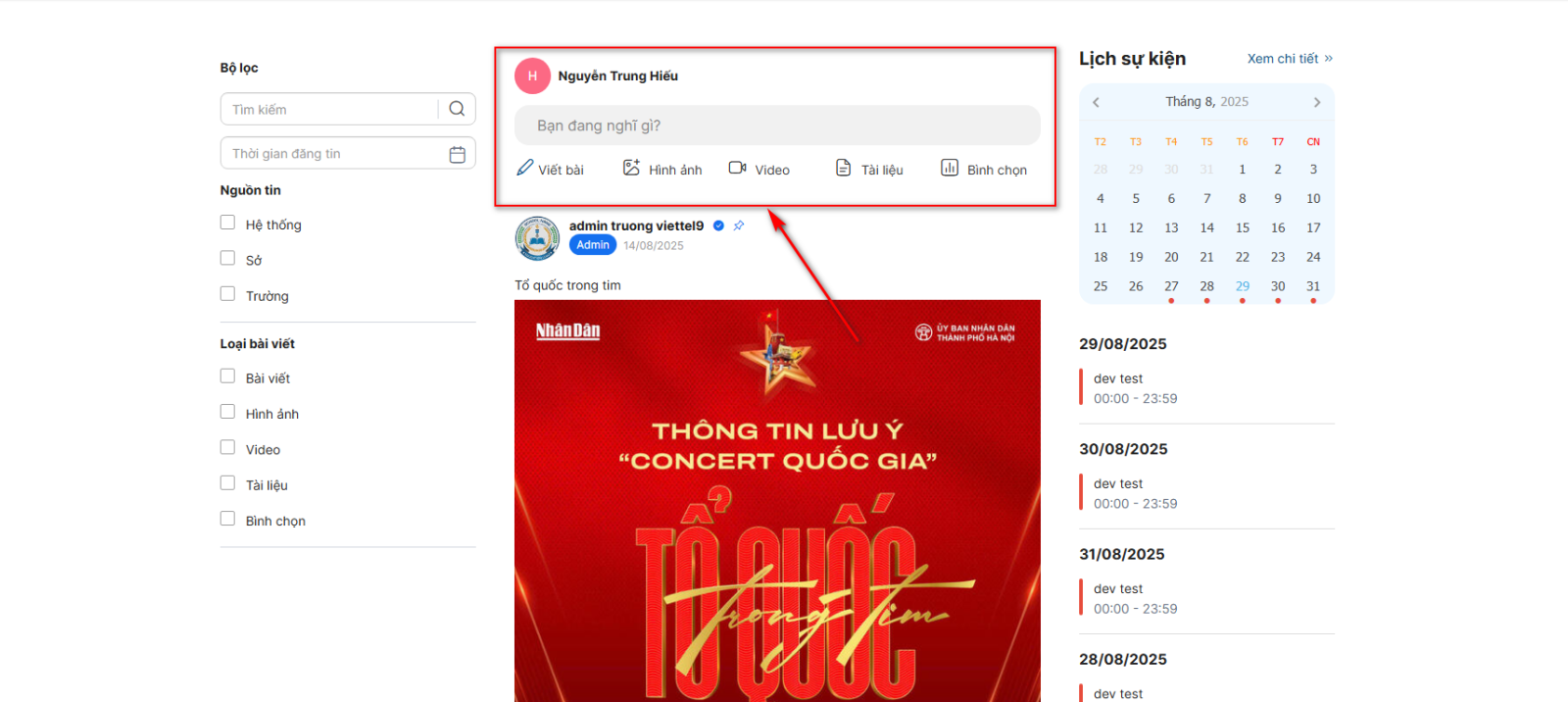Go to the previous month in the calendar
Screen dimensions: 1568x702
1096,102
